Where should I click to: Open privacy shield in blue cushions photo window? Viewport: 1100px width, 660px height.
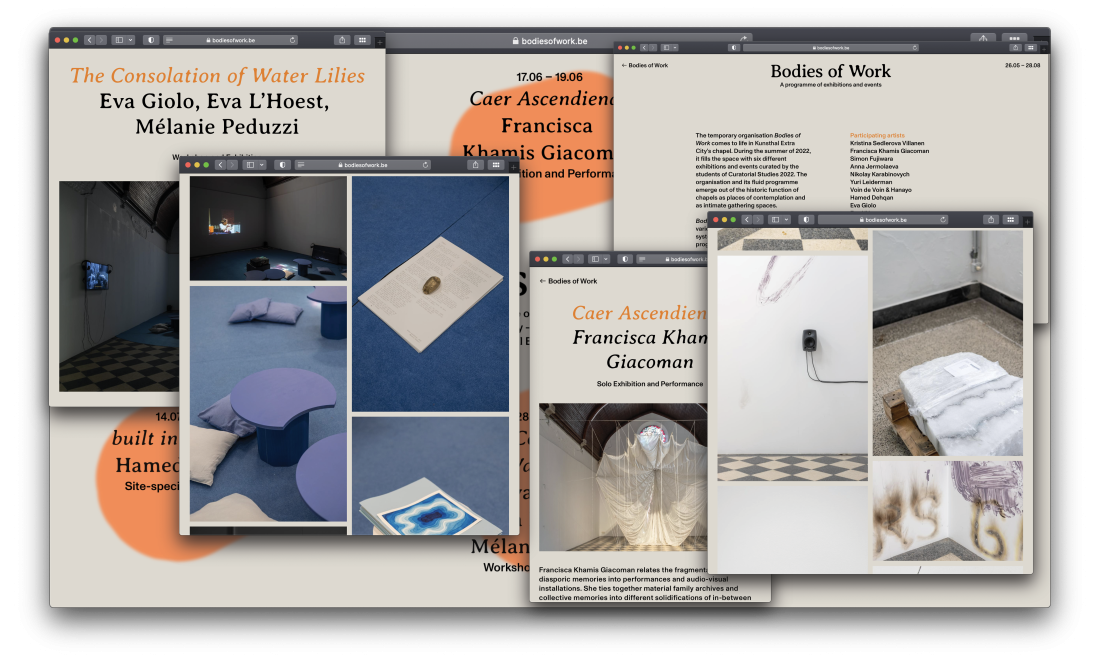[282, 165]
